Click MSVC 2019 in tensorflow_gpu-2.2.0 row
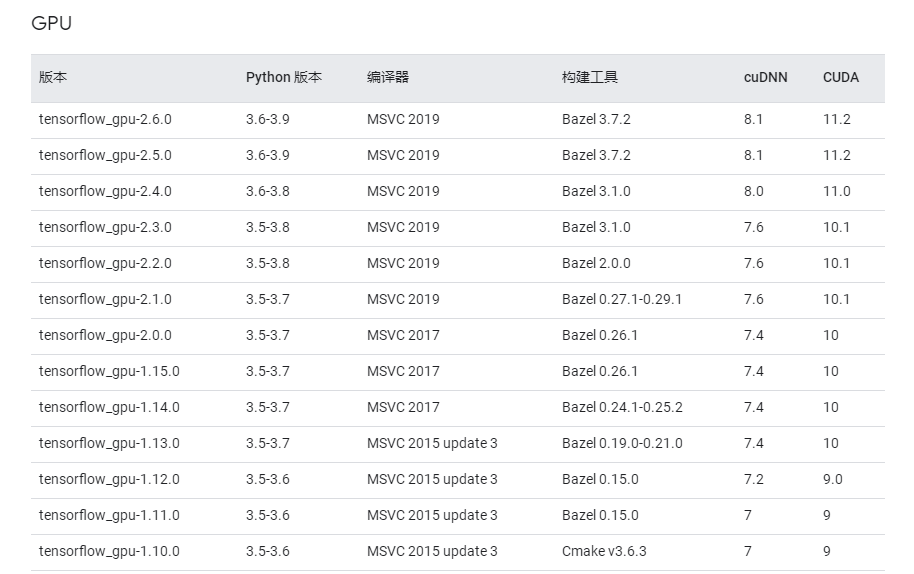914x574 pixels. coord(403,263)
